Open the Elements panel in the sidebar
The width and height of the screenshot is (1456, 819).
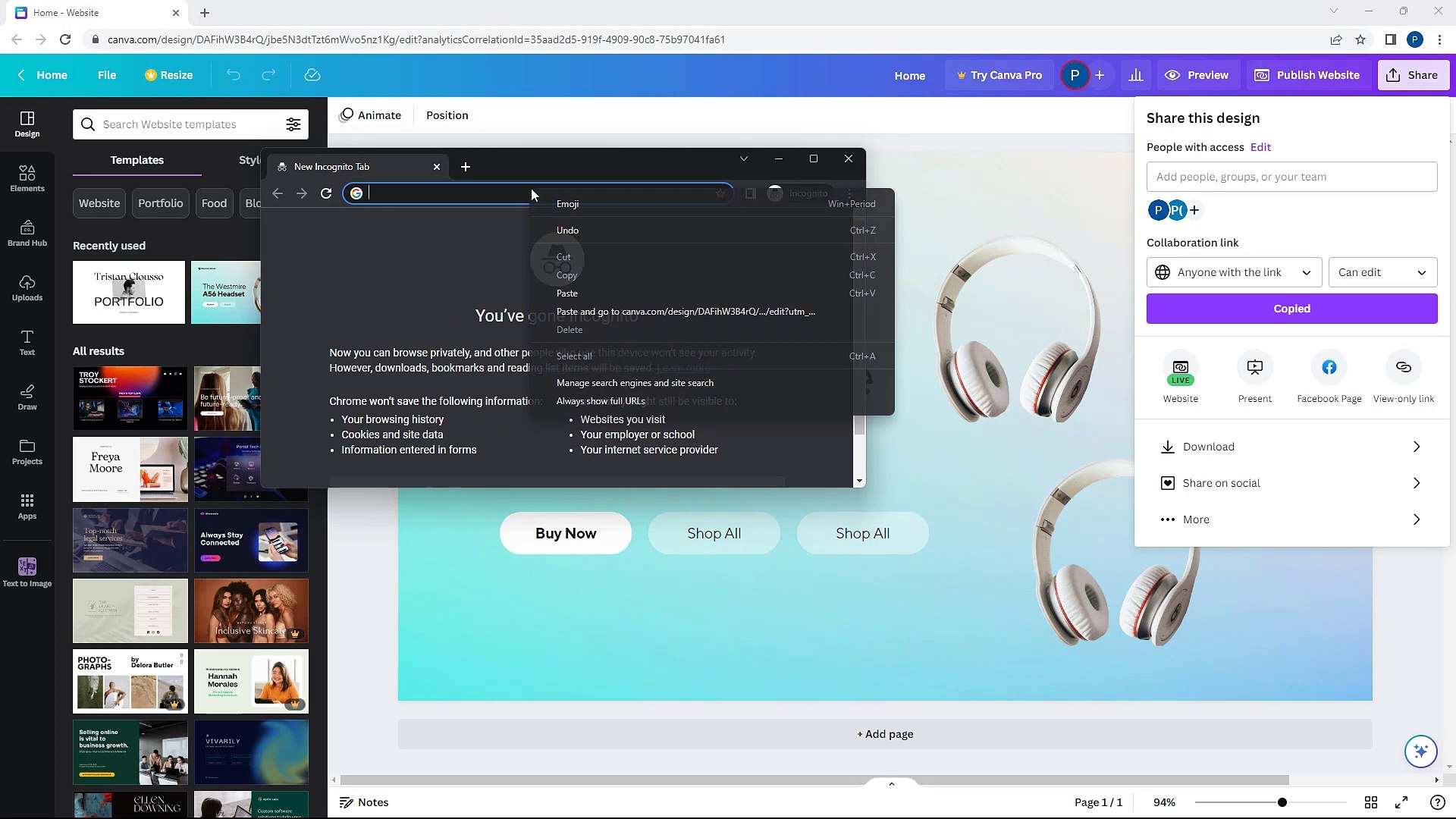(x=27, y=177)
